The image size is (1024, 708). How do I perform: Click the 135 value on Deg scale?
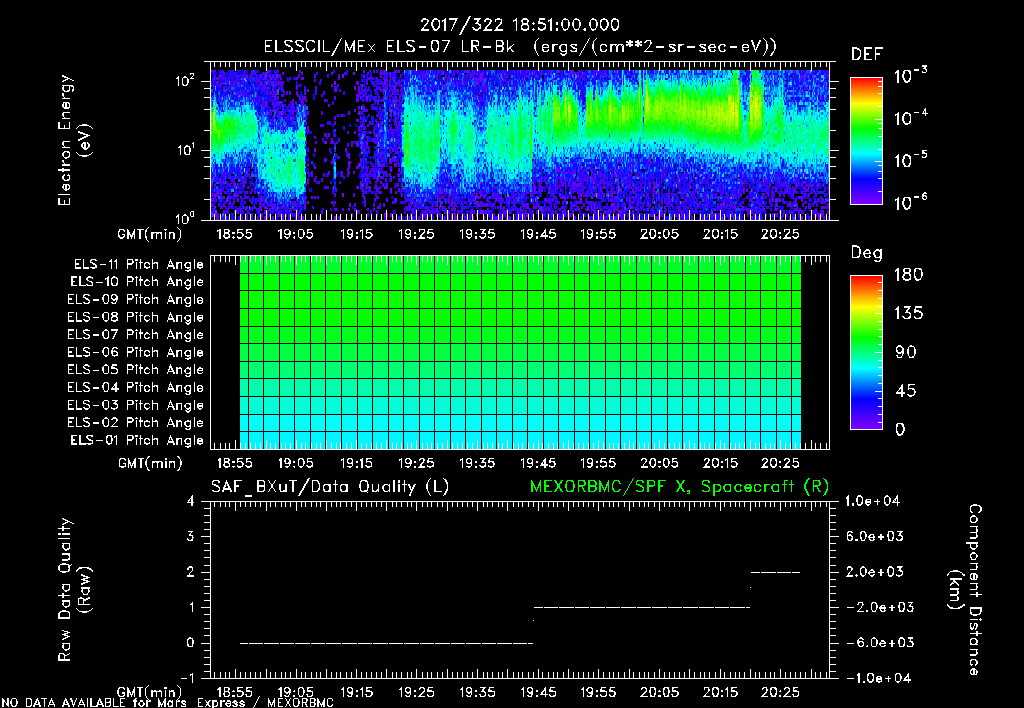pyautogui.click(x=908, y=314)
